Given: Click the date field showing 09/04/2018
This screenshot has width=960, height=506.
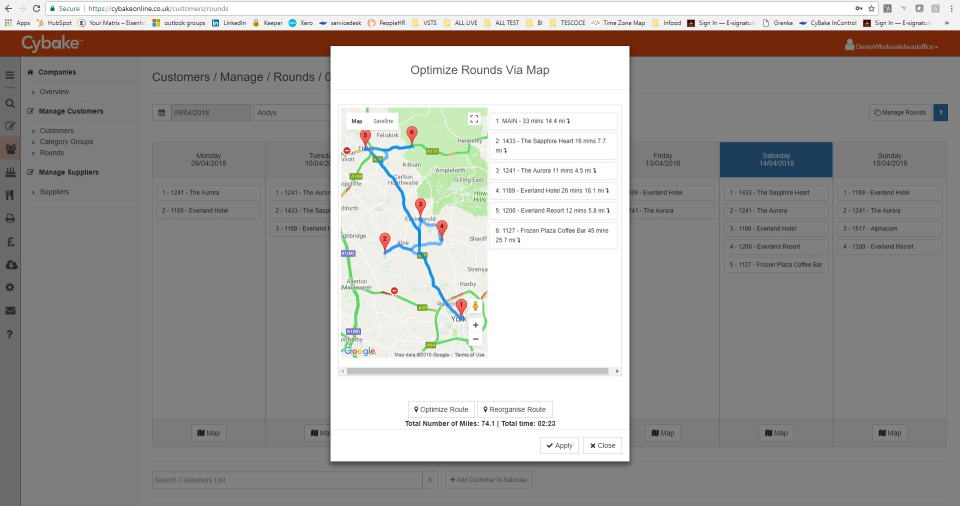Looking at the screenshot, I should point(211,113).
